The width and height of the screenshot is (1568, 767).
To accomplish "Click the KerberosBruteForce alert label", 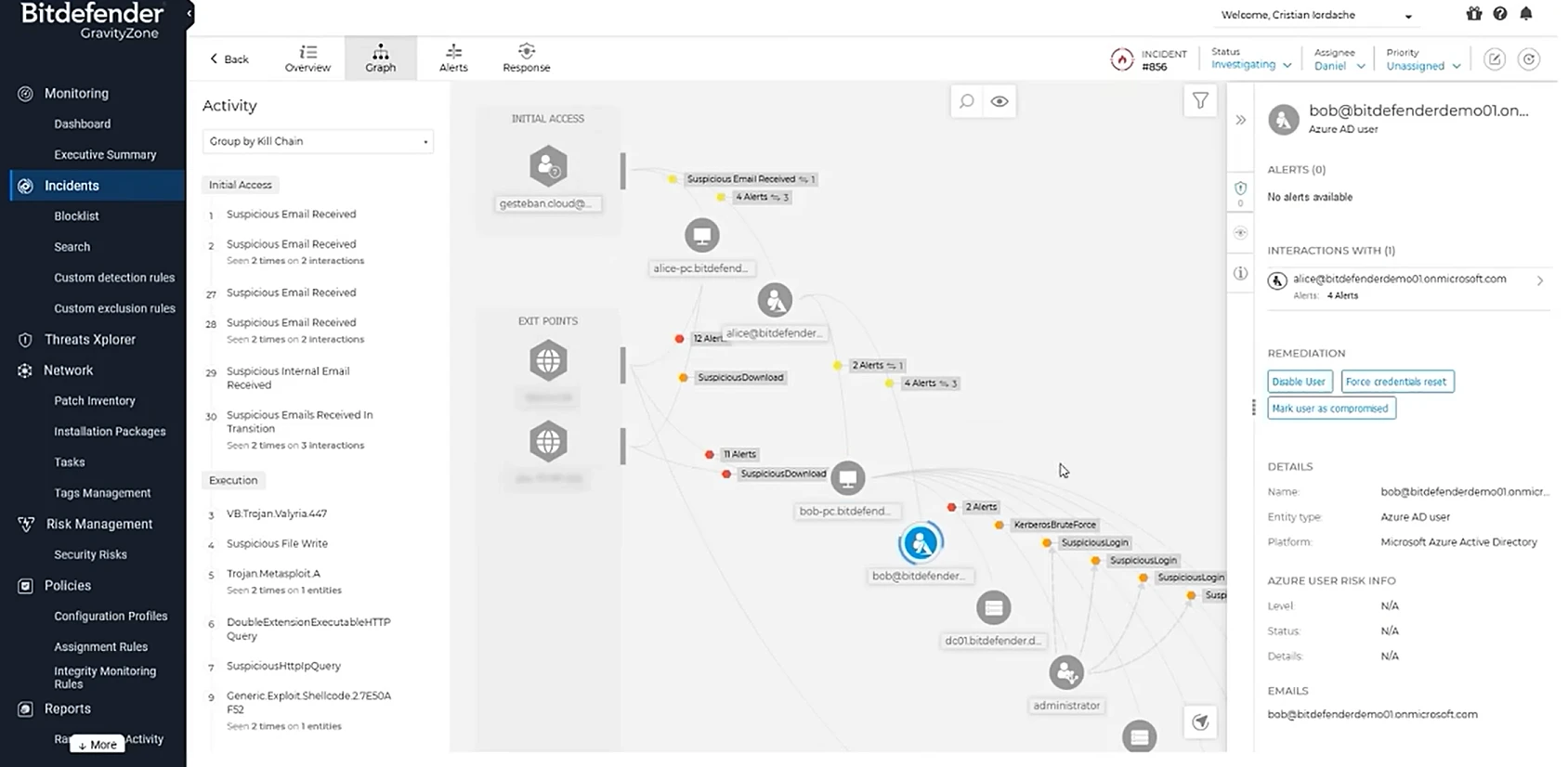I will click(1054, 525).
